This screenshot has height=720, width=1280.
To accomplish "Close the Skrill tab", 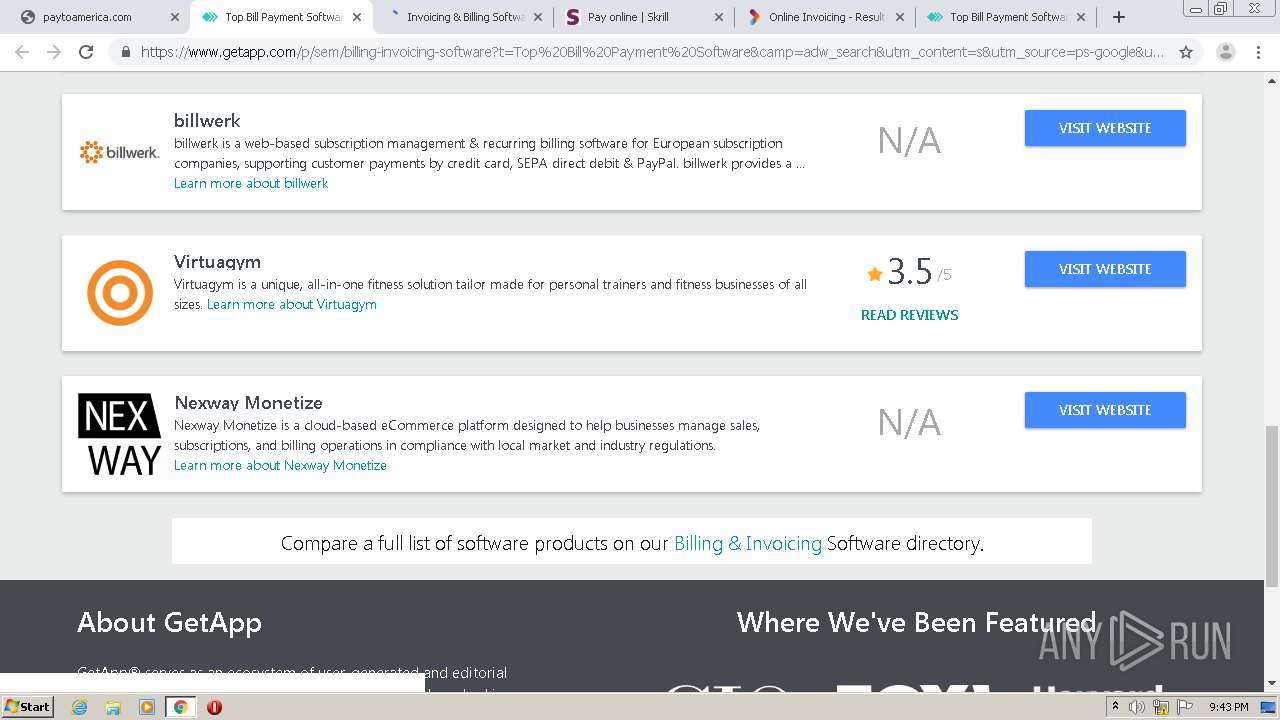I will (x=718, y=17).
